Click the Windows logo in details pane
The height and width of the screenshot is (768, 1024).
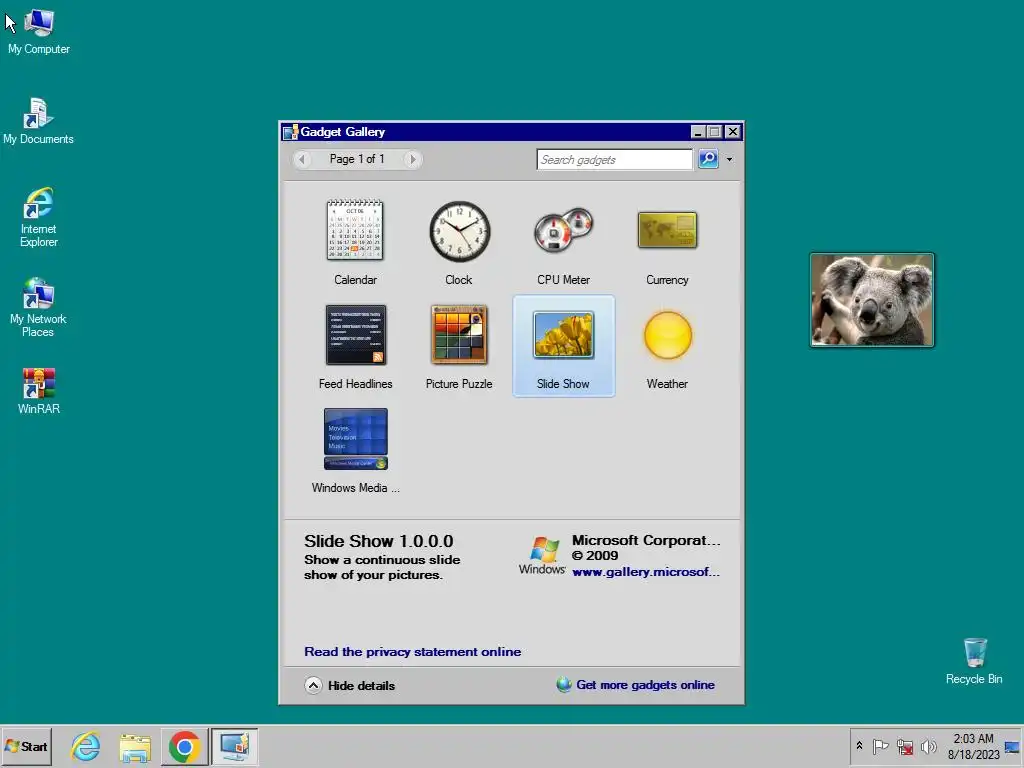click(542, 555)
